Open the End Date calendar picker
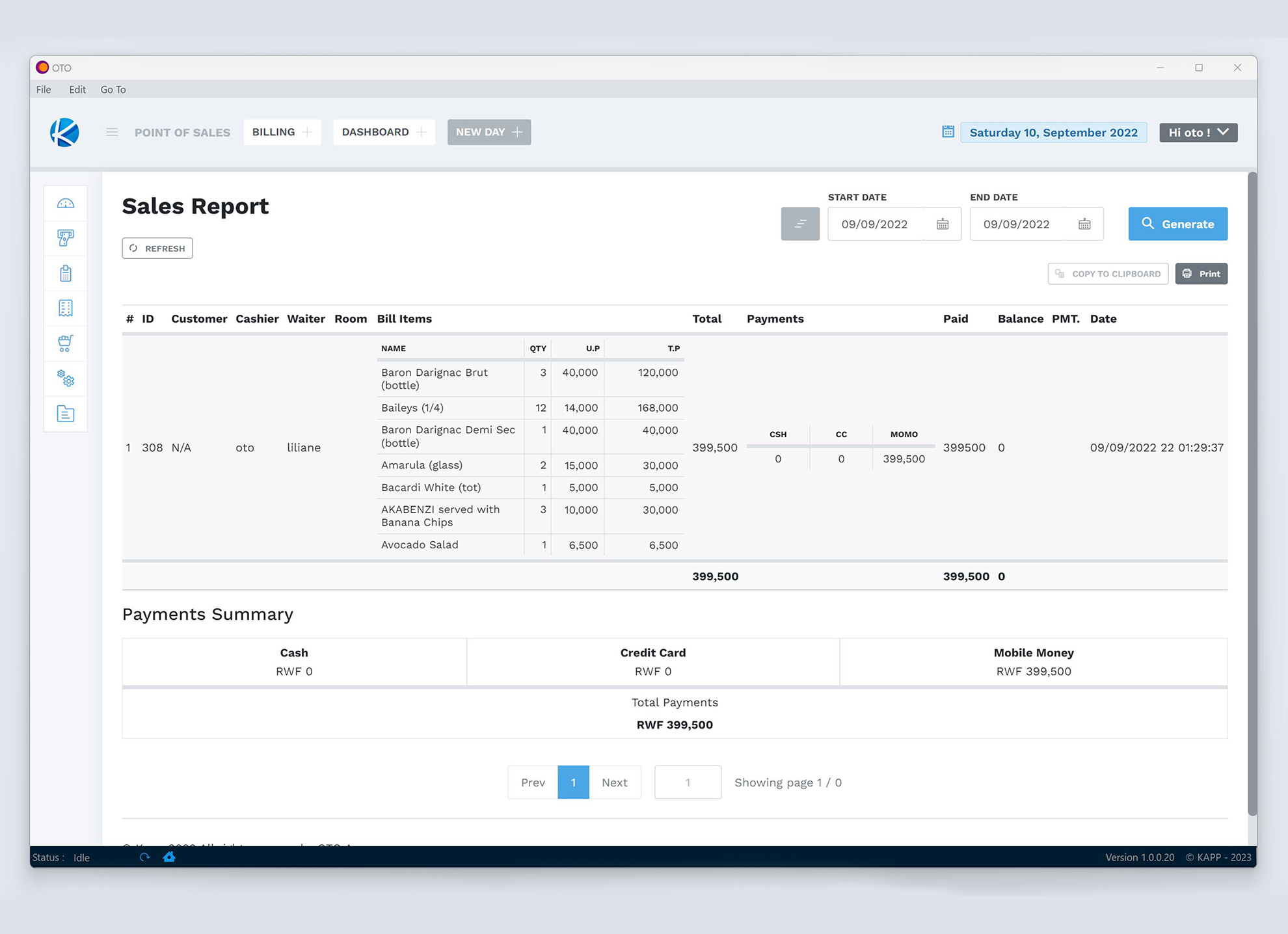This screenshot has width=1288, height=934. tap(1084, 224)
